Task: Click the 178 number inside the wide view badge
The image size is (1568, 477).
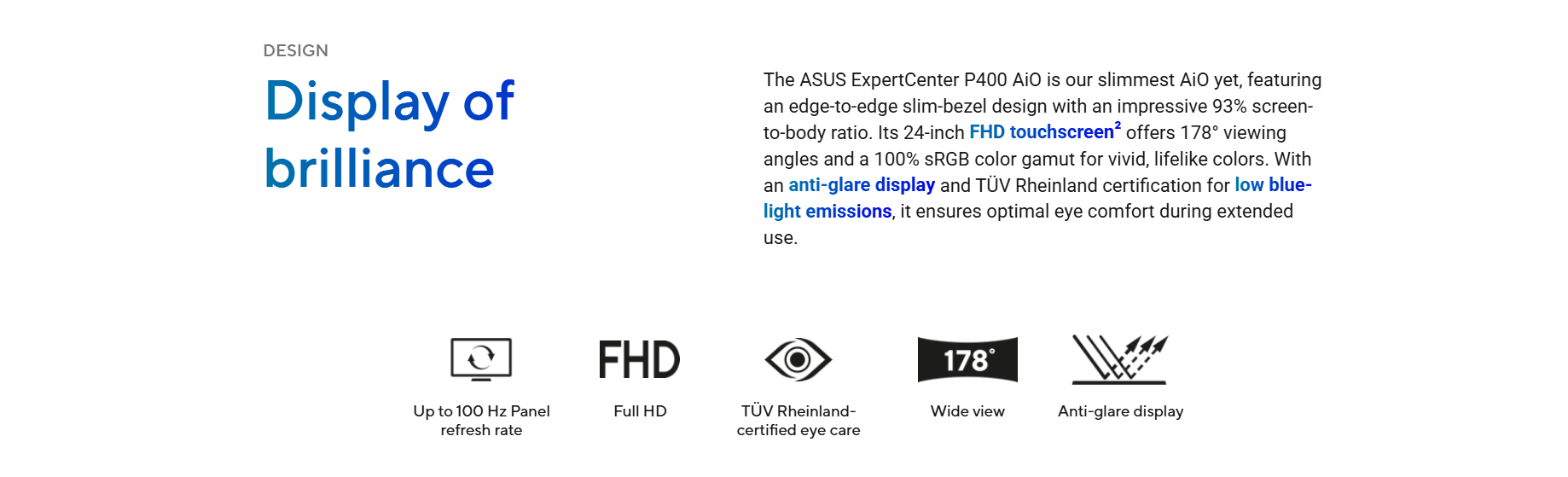Action: [x=966, y=361]
